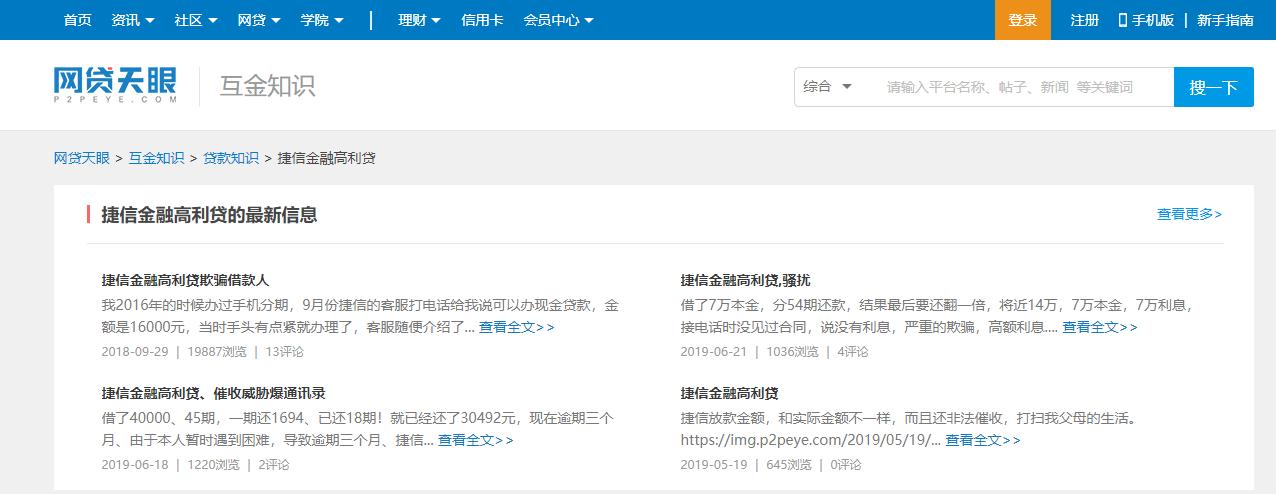The height and width of the screenshot is (494, 1276).
Task: Click the date 2019-06-21
Action: [714, 352]
